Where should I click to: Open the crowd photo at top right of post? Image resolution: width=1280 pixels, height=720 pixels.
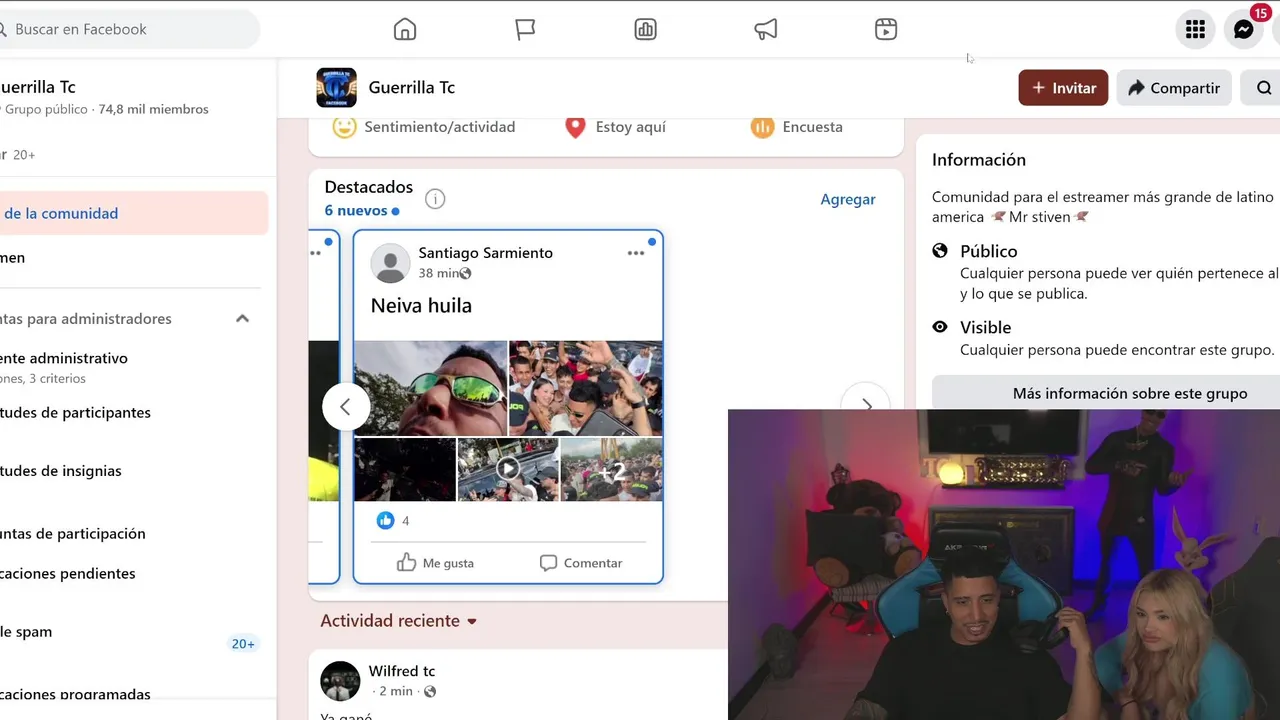586,388
